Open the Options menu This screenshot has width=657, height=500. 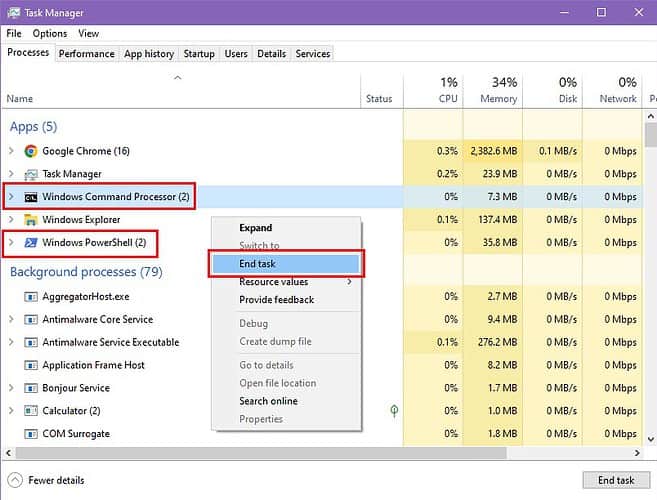pyautogui.click(x=50, y=34)
